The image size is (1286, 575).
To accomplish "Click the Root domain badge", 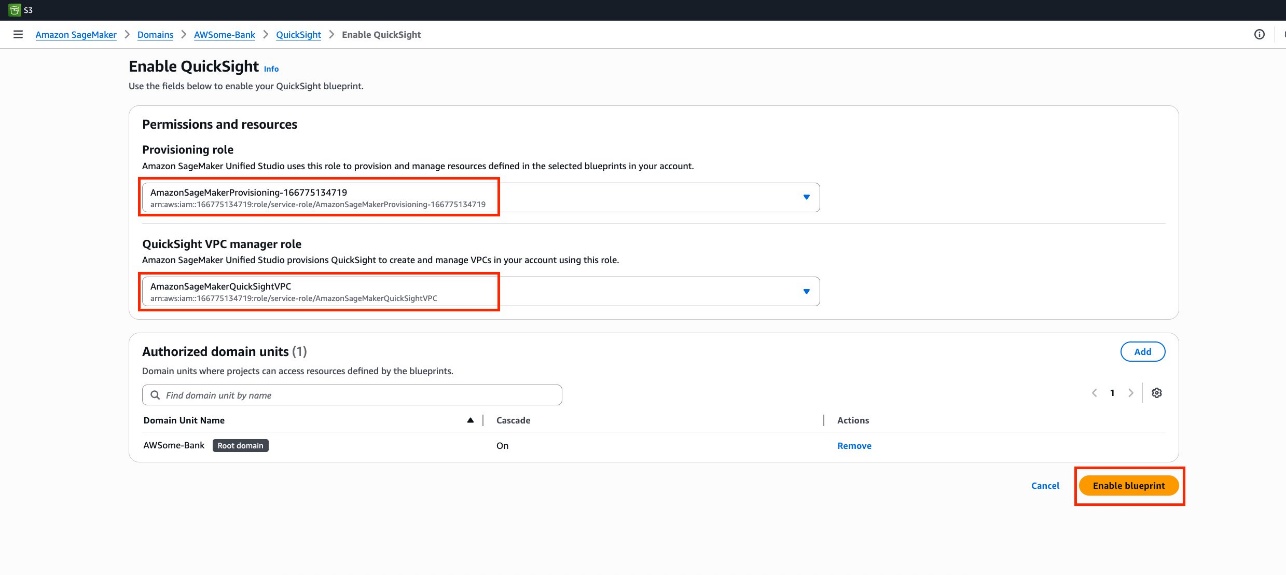I will [241, 446].
